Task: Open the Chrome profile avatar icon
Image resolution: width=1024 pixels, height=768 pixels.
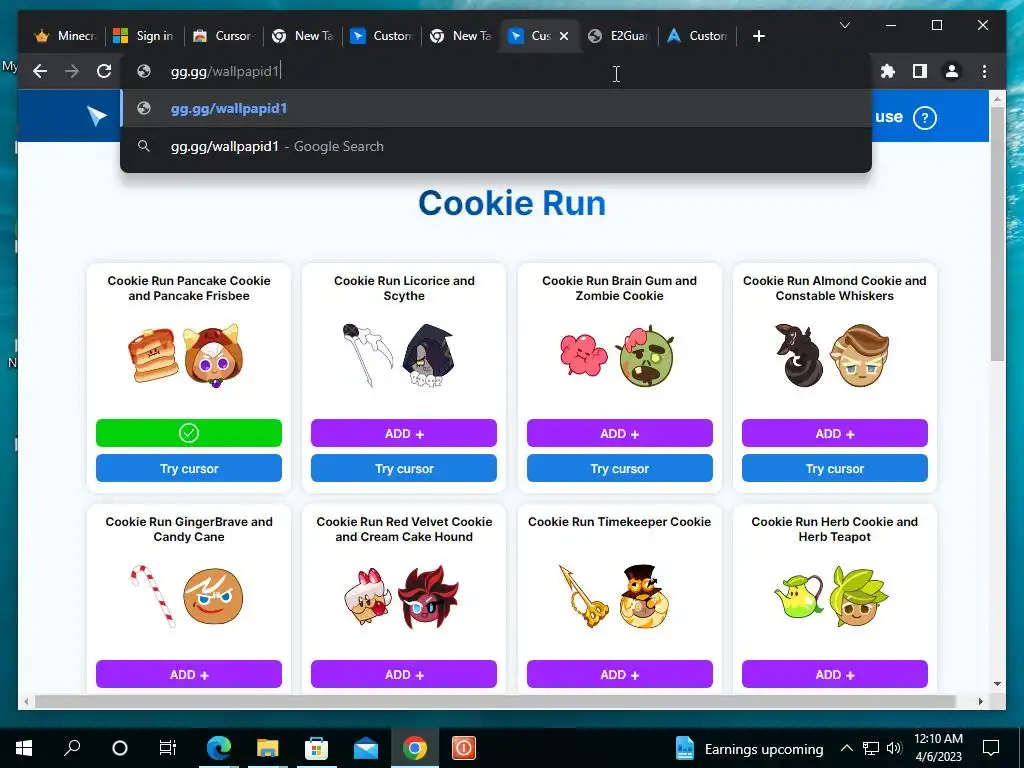Action: coord(952,71)
